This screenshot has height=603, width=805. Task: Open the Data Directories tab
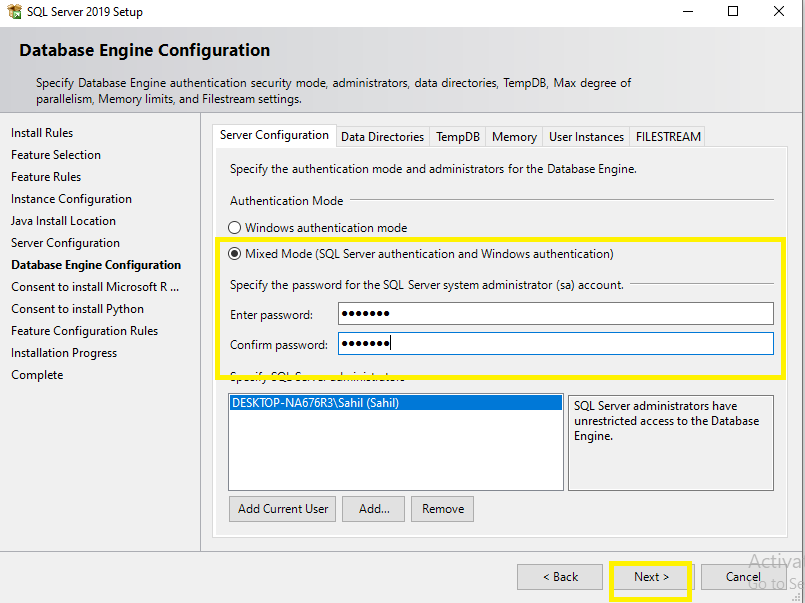(382, 137)
